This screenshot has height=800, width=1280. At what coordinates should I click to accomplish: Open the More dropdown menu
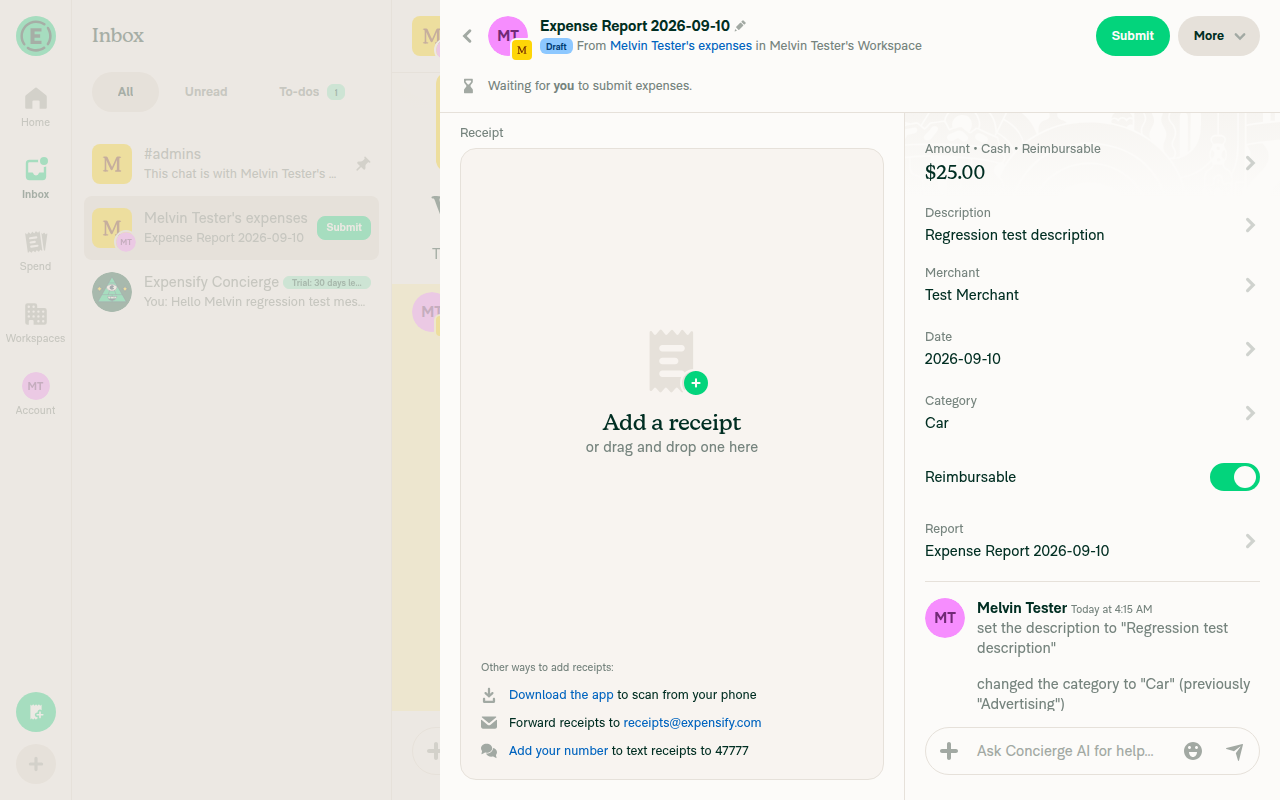[1219, 36]
